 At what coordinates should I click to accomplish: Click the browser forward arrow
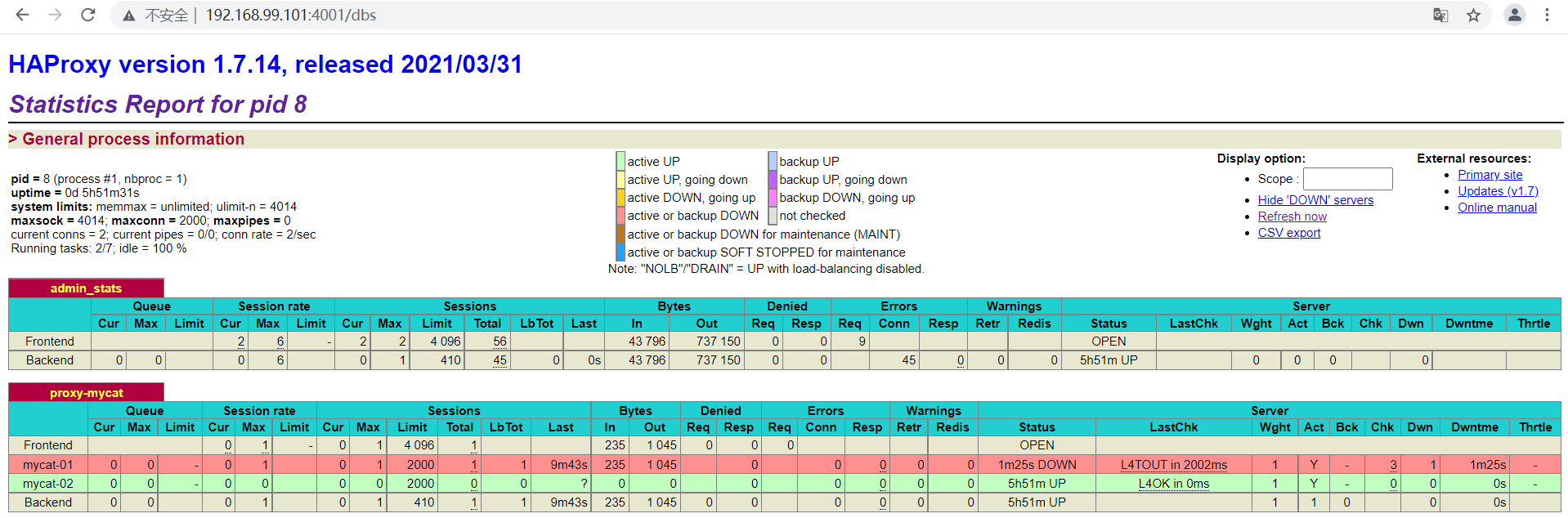tap(55, 15)
